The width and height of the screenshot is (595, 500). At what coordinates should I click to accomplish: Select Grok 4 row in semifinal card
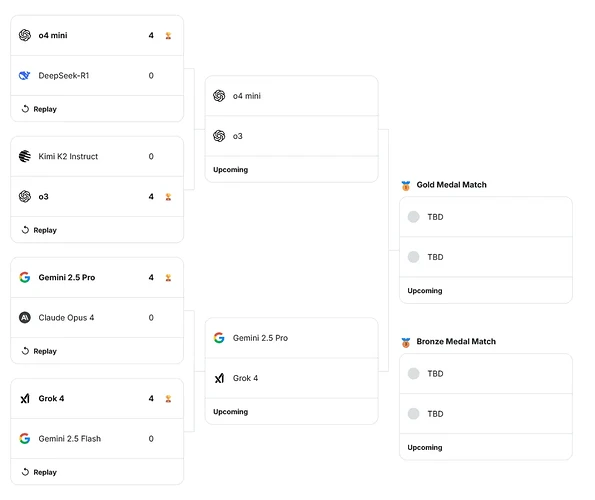pyautogui.click(x=291, y=378)
